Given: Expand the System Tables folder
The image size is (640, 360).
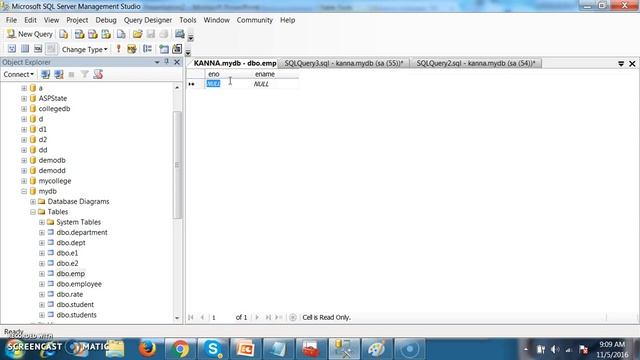Looking at the screenshot, I should (x=42, y=222).
